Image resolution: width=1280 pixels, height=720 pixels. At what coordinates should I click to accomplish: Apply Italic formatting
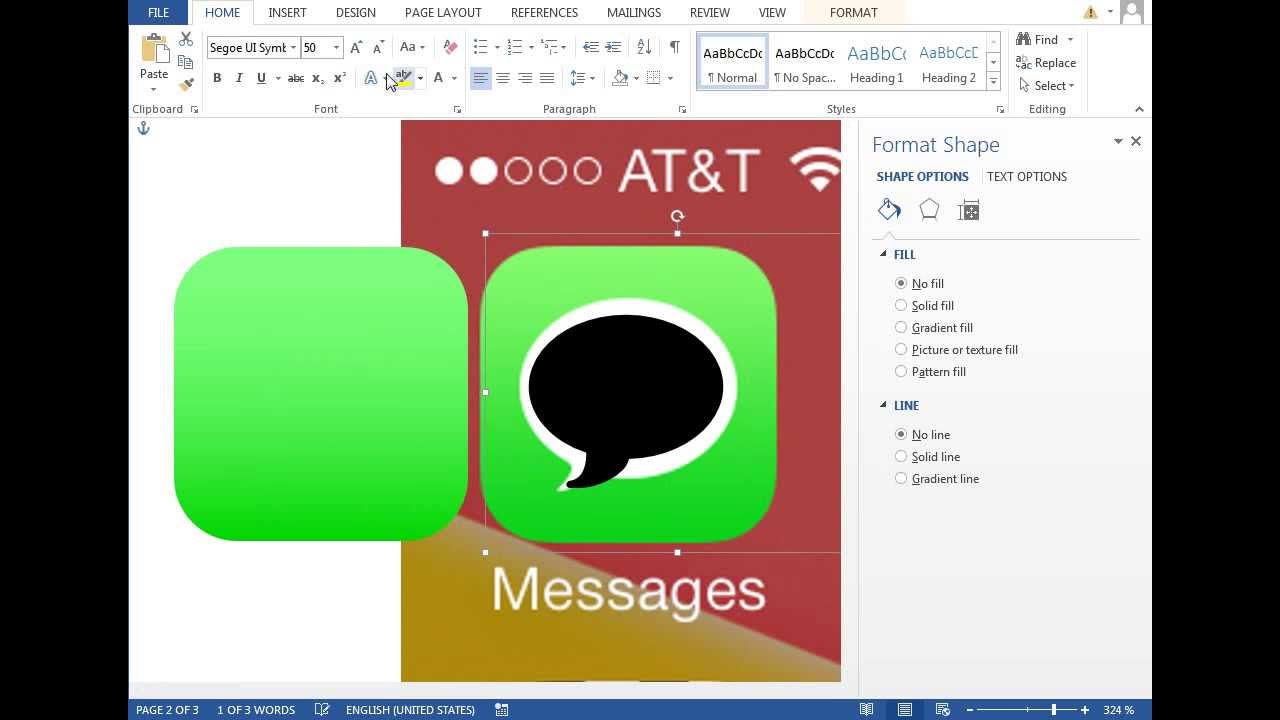(239, 78)
